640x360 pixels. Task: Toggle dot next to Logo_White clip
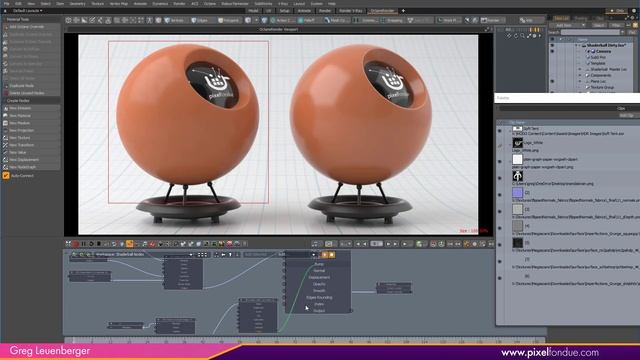(500, 145)
